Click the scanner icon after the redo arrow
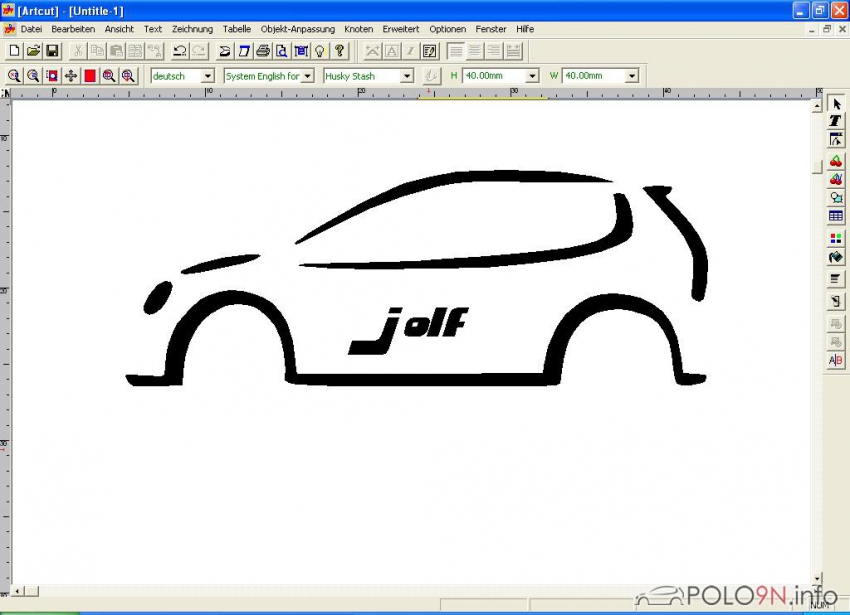Viewport: 850px width, 615px height. pyautogui.click(x=224, y=51)
